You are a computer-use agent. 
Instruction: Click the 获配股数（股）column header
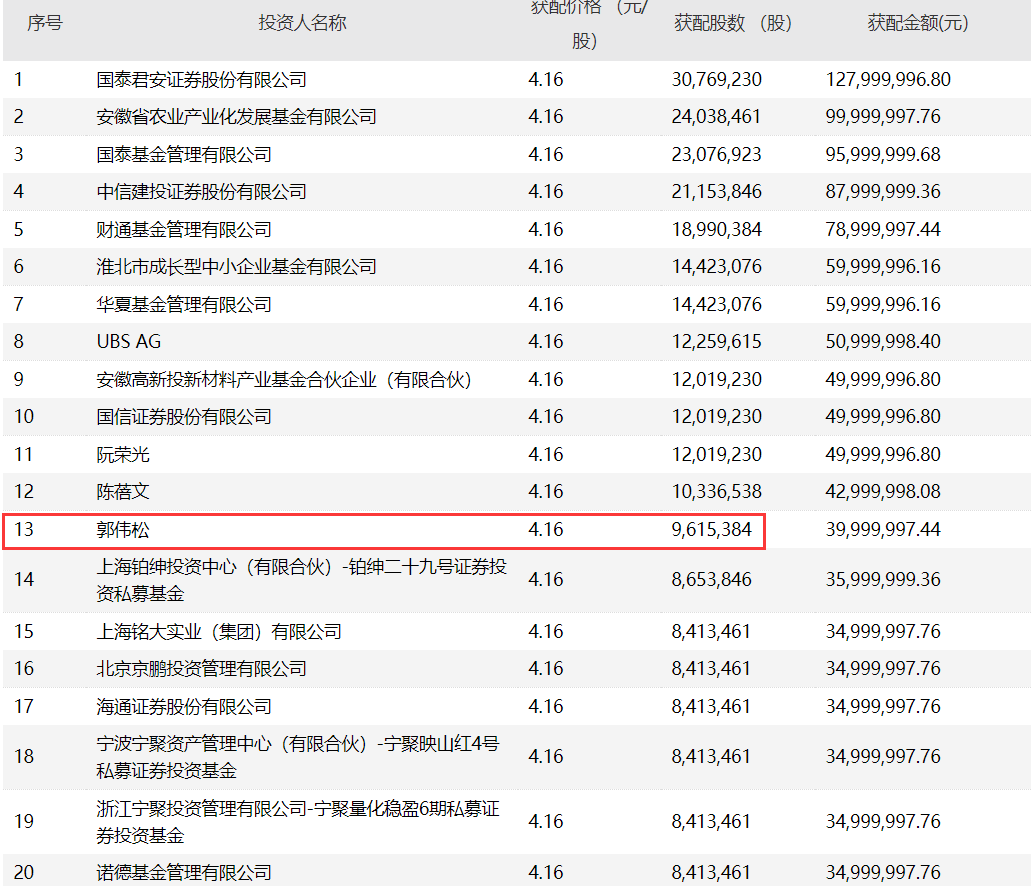[x=733, y=23]
